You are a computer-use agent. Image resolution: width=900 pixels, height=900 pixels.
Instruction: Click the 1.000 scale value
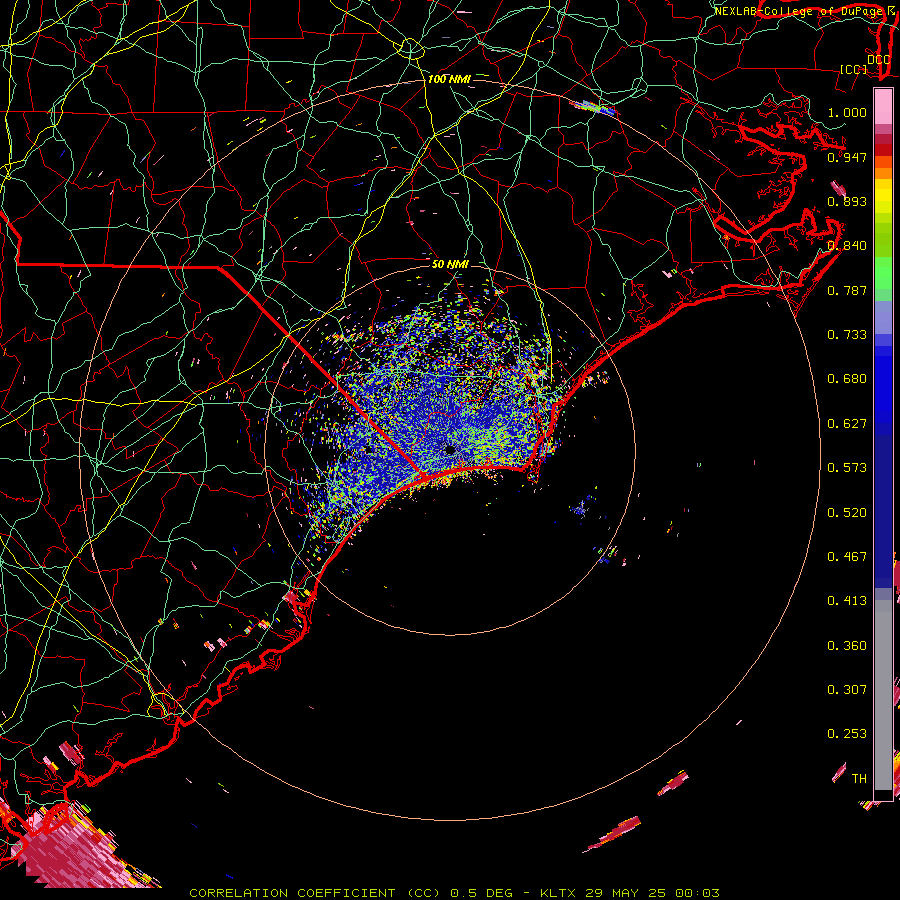click(x=847, y=112)
